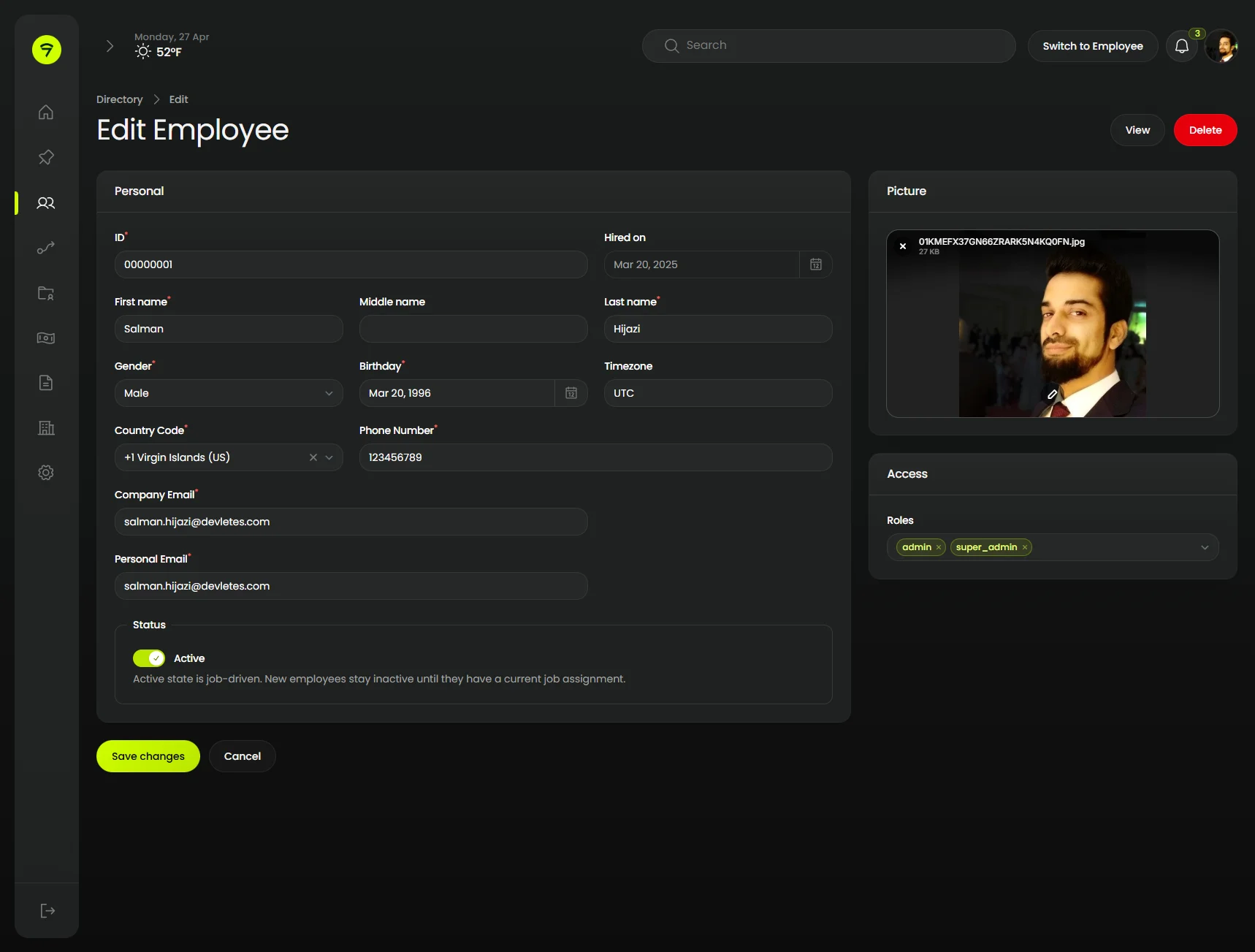
Task: Click the logout icon at sidebar bottom
Action: click(47, 910)
